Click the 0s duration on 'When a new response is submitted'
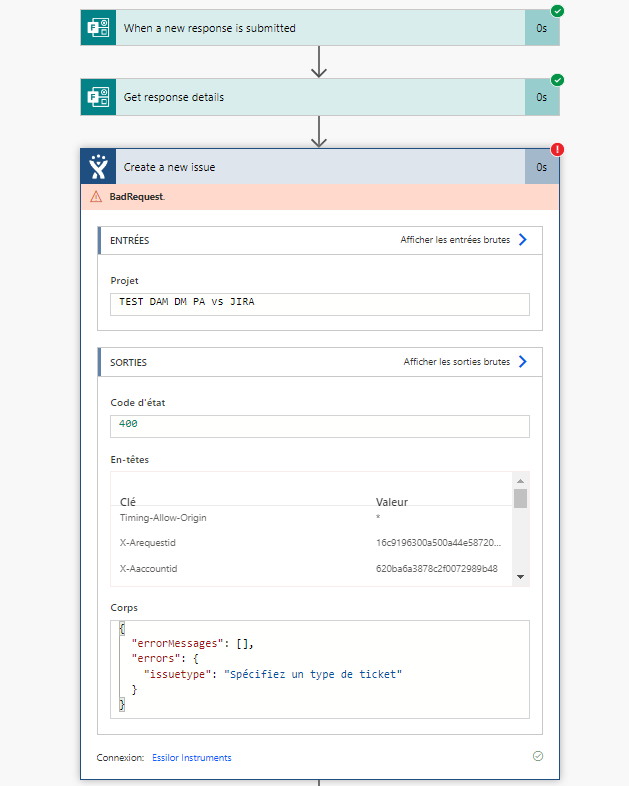629x786 pixels. 541,28
